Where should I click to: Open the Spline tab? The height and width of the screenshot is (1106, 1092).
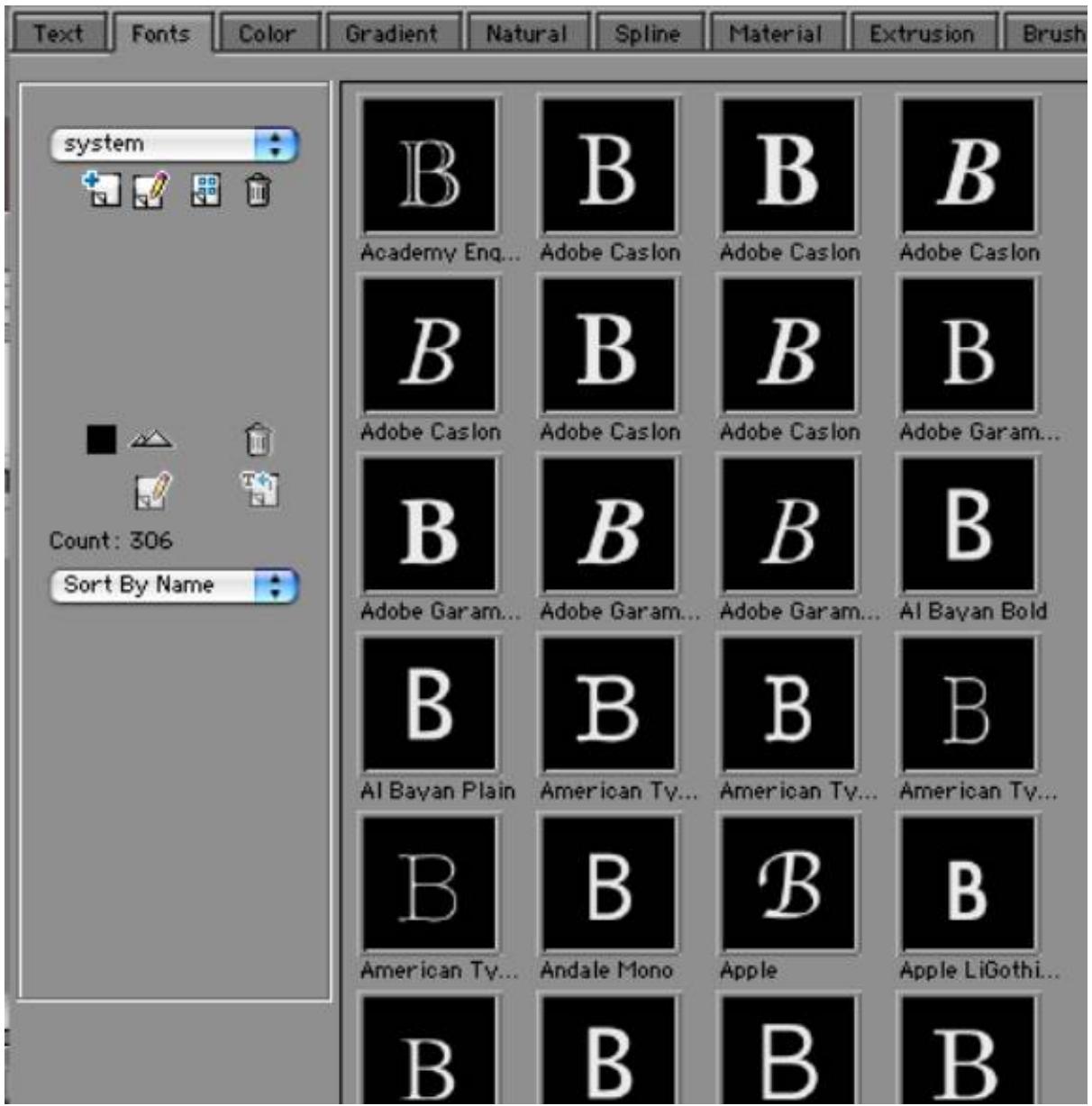pyautogui.click(x=648, y=34)
